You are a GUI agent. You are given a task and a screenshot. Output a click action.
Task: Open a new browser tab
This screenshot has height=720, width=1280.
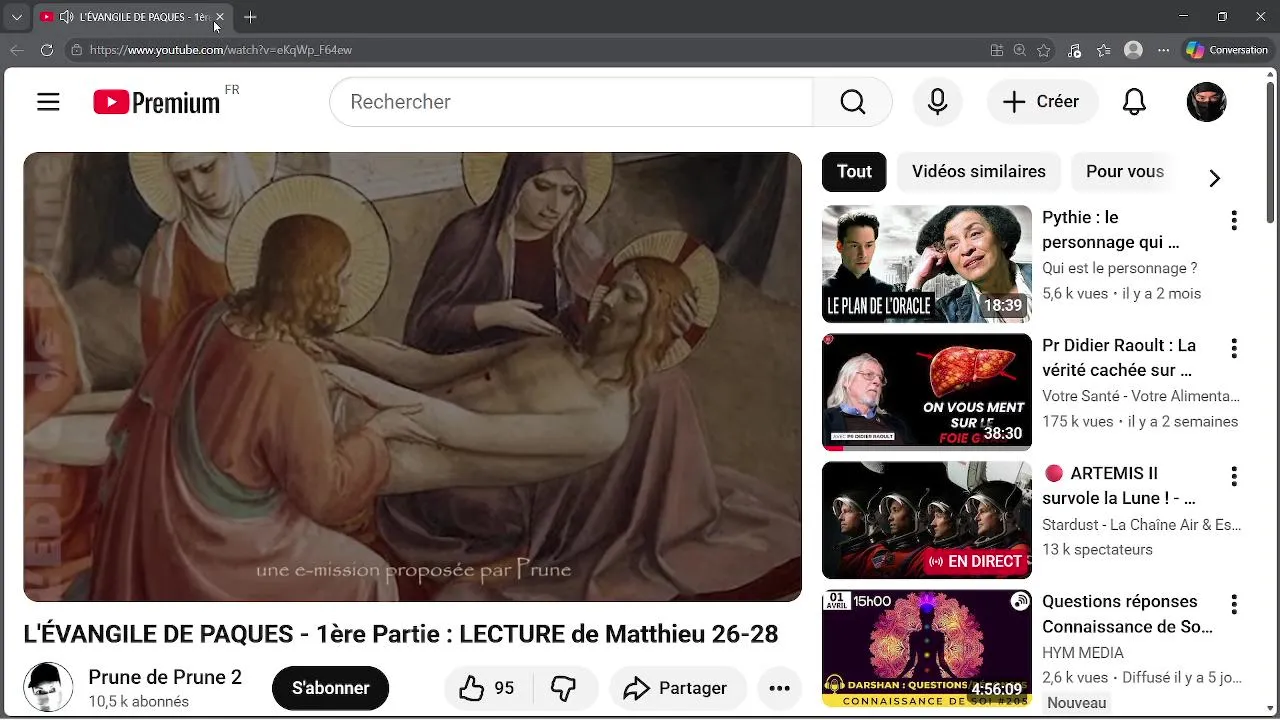(x=250, y=17)
